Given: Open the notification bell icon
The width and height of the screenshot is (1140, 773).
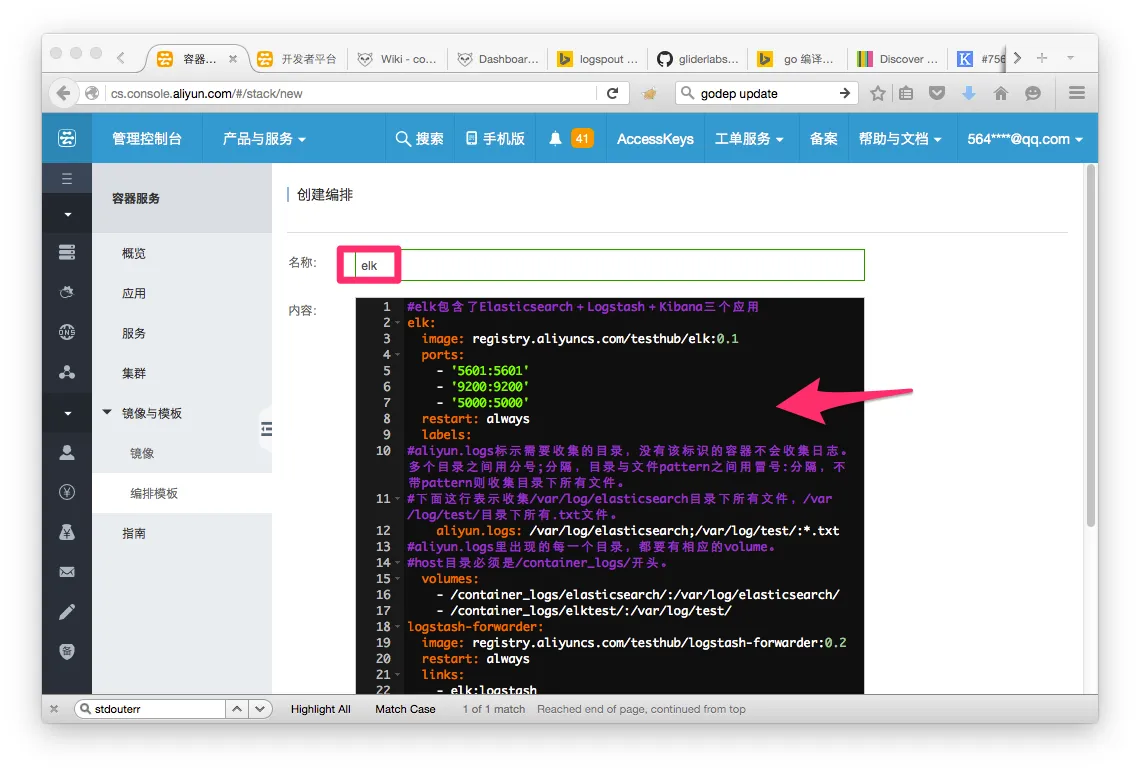Looking at the screenshot, I should point(555,138).
